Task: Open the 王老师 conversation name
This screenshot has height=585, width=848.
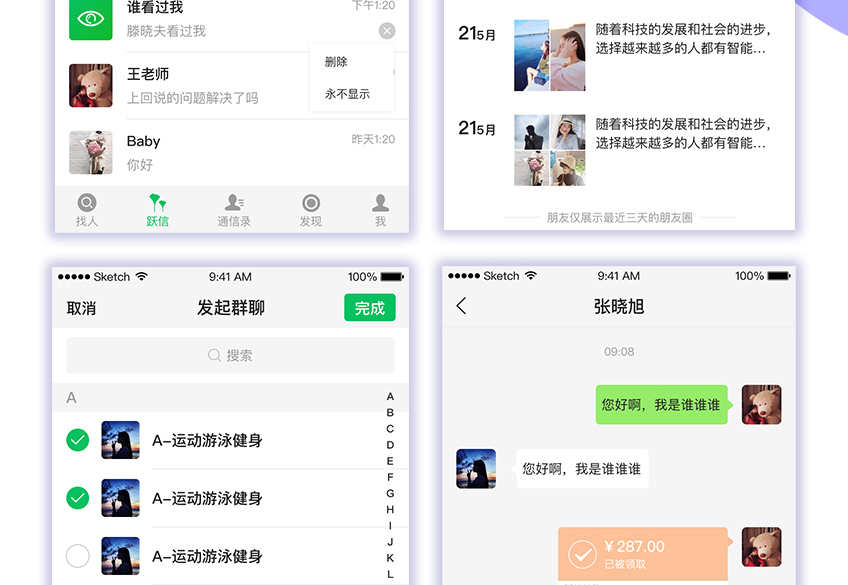Action: pos(148,74)
